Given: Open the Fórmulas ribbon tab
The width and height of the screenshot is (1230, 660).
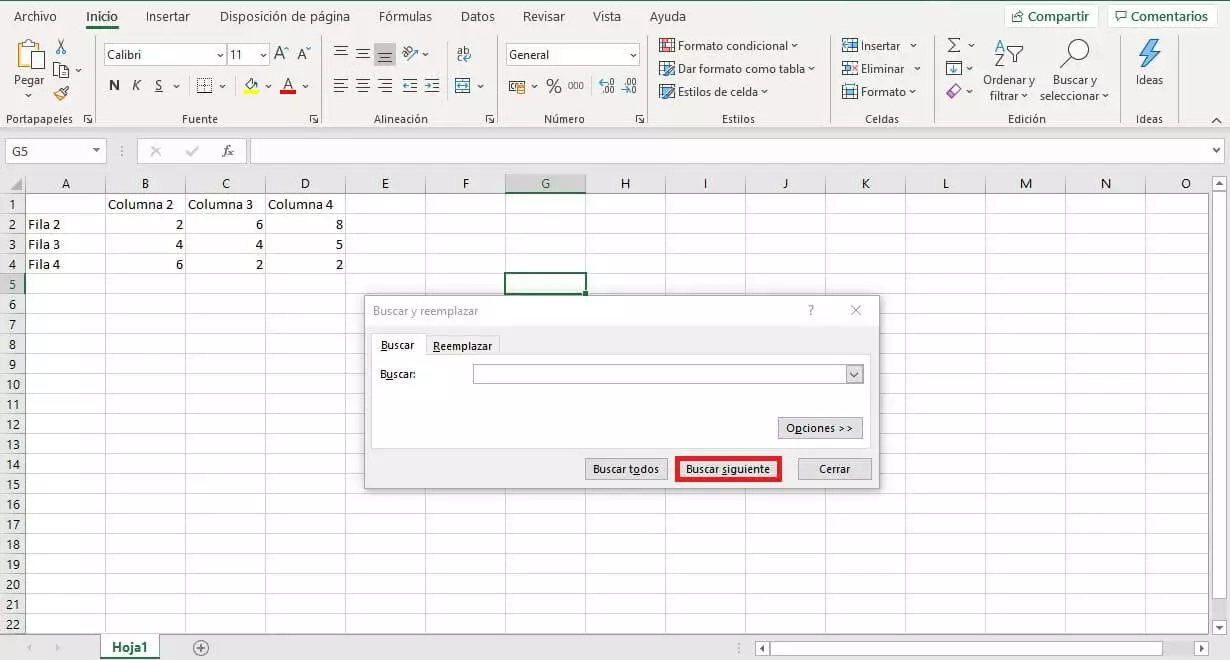Looking at the screenshot, I should point(405,17).
